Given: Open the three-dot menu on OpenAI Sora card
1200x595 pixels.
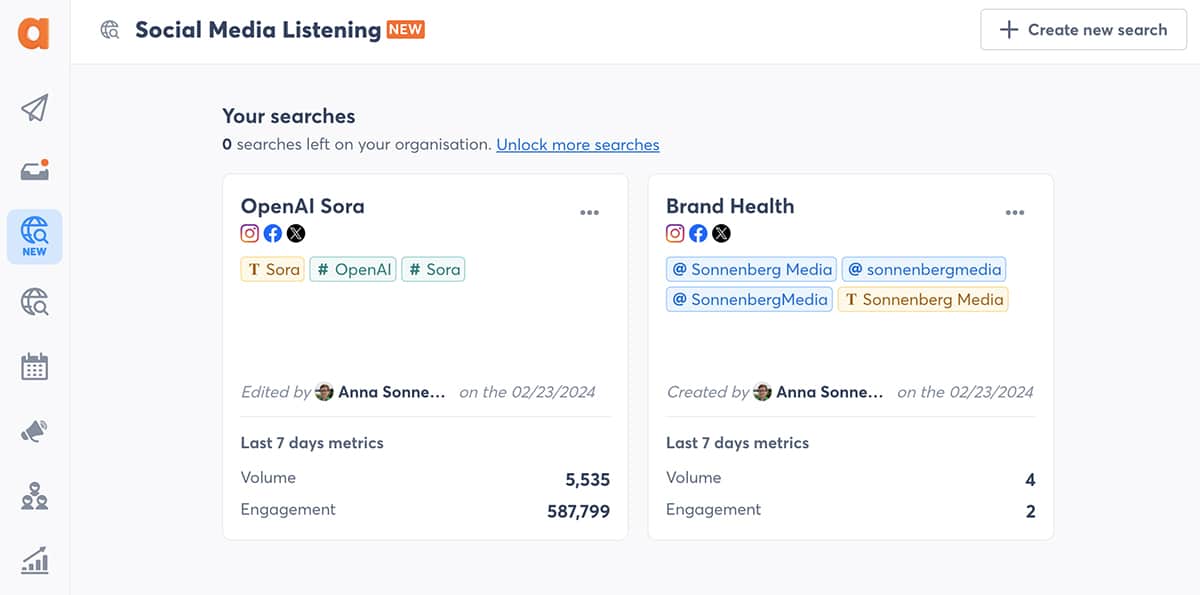Looking at the screenshot, I should point(590,212).
